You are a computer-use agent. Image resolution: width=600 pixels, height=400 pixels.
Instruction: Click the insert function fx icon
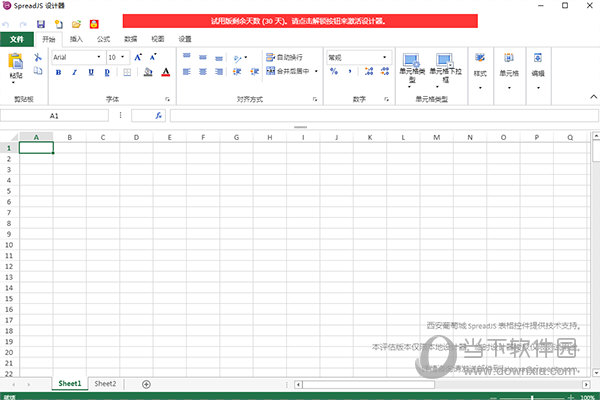[158, 115]
